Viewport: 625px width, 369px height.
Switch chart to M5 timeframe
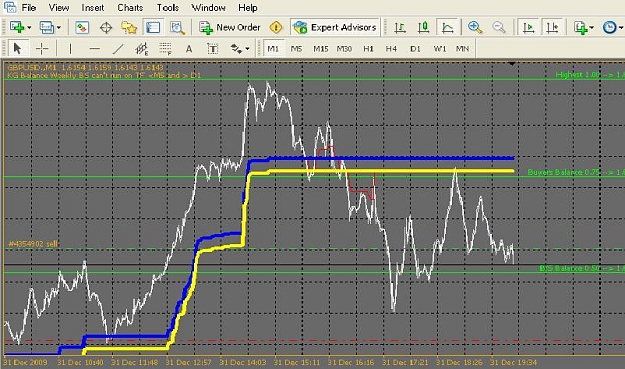[x=296, y=49]
